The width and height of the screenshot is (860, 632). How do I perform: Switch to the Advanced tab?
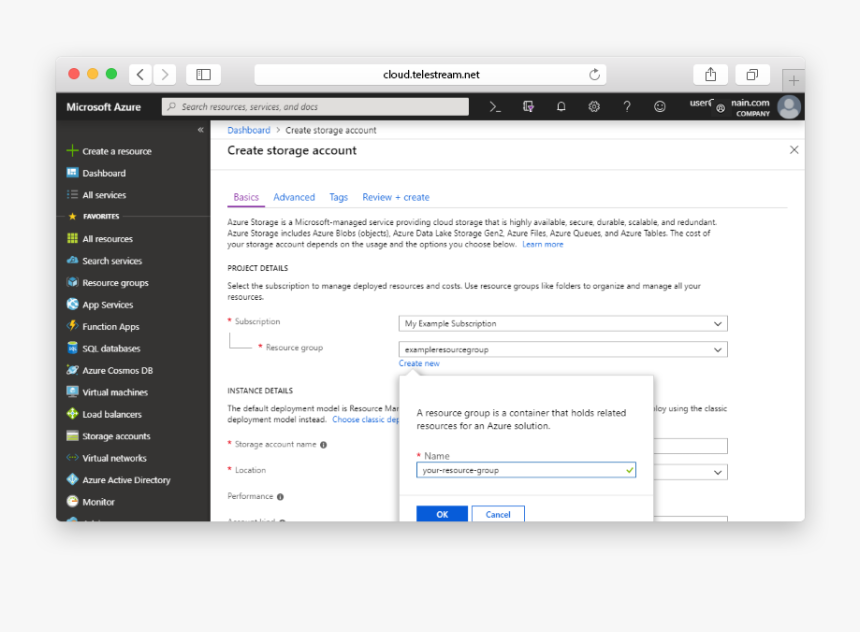(x=294, y=197)
